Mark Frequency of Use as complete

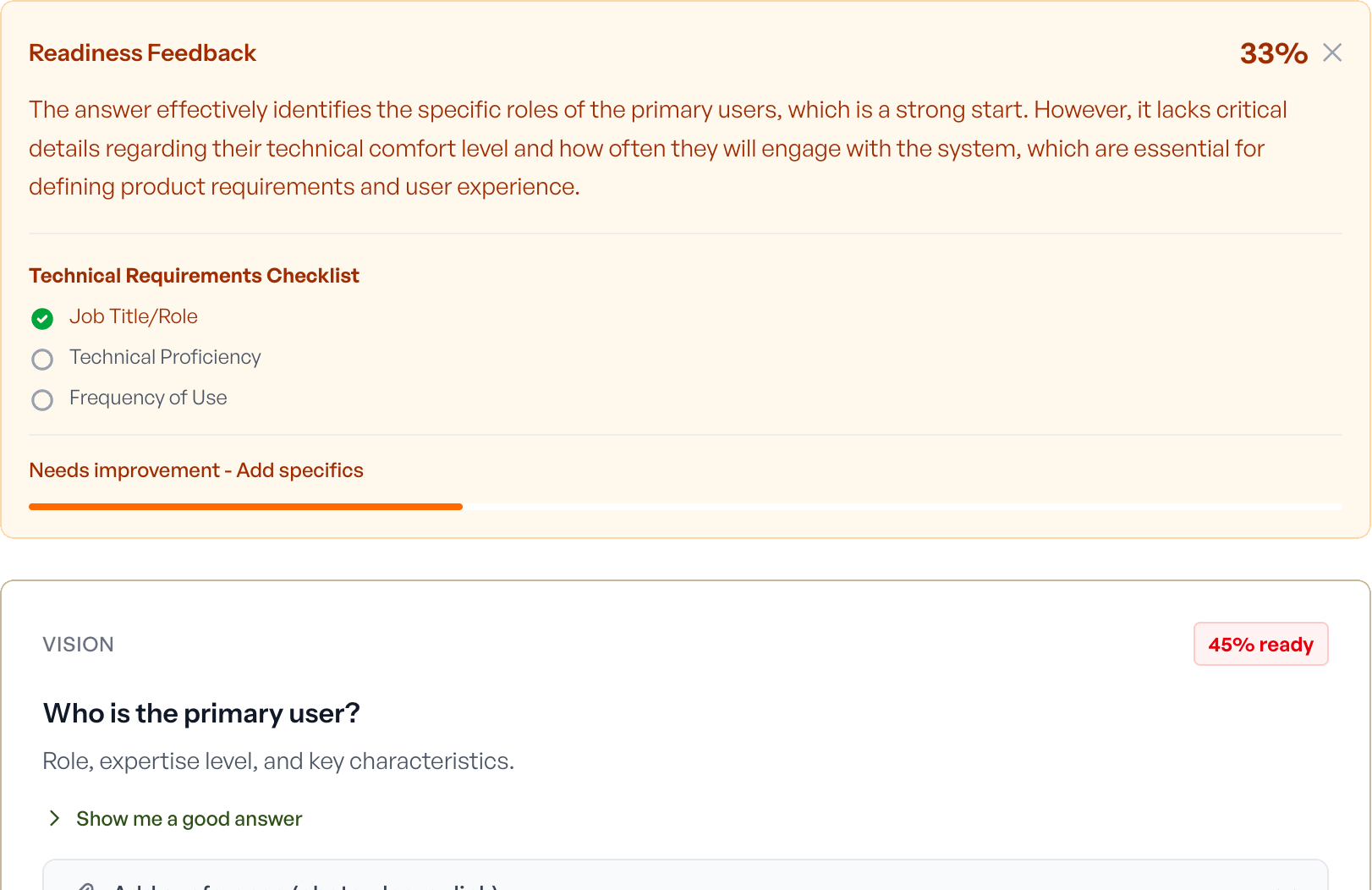(42, 400)
